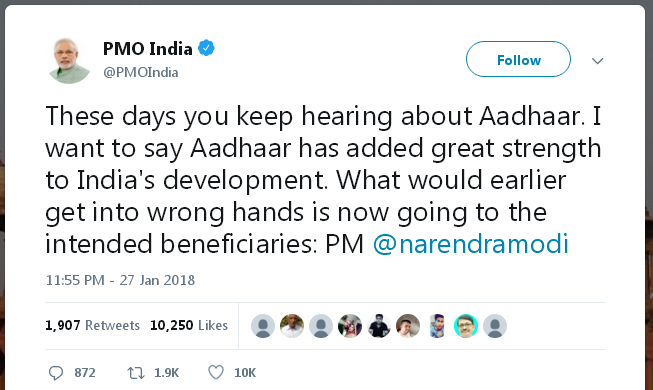
Task: View the 1,907 Retweets list
Action: pos(92,325)
